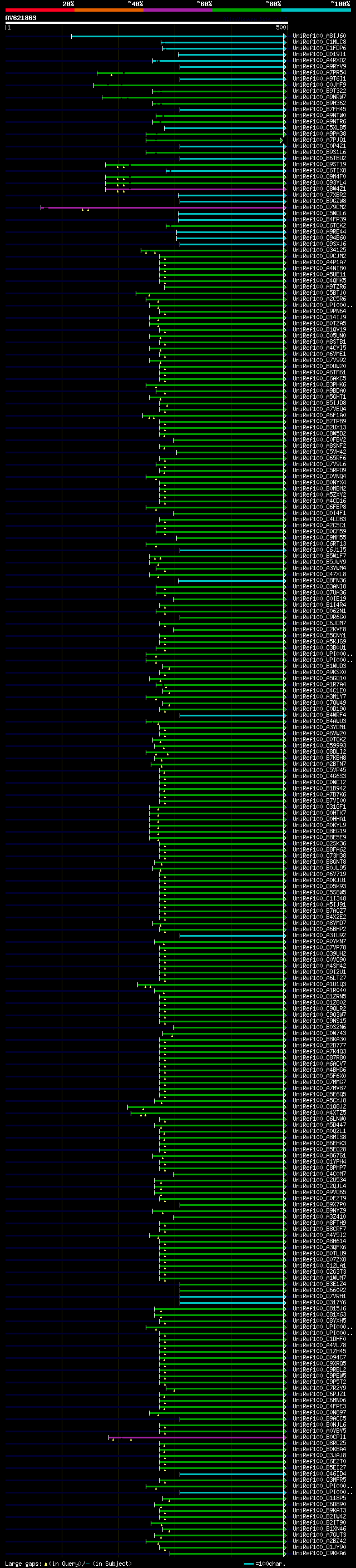The image size is (356, 1568).
Task: Open hit UniRef100_Q317Y6
Action: 319,1302
